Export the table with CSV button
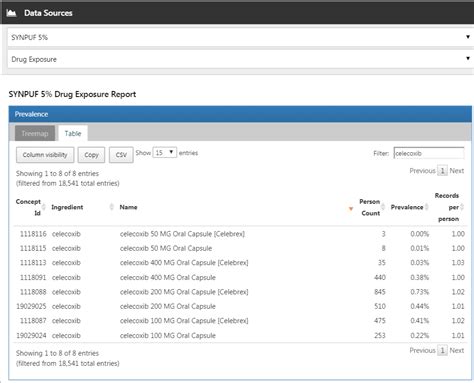The height and width of the screenshot is (383, 474). tap(121, 155)
